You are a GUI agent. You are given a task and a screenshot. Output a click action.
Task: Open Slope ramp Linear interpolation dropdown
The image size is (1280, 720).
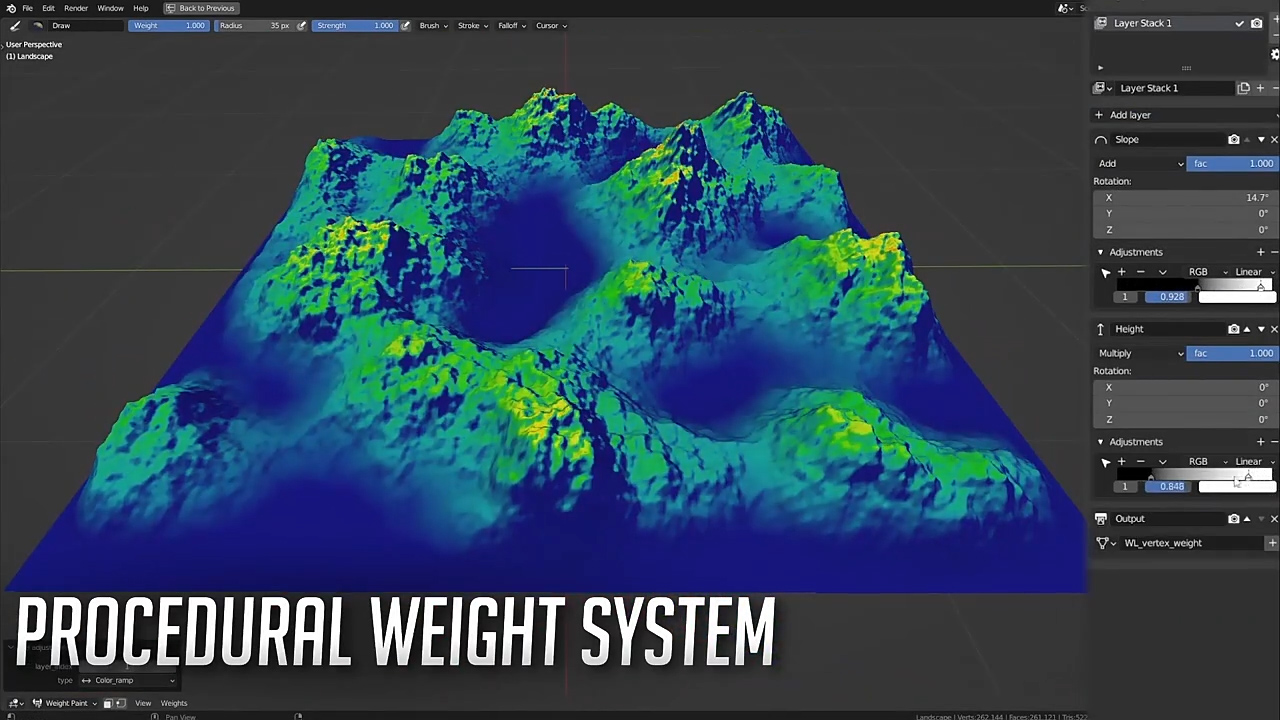(x=1254, y=272)
